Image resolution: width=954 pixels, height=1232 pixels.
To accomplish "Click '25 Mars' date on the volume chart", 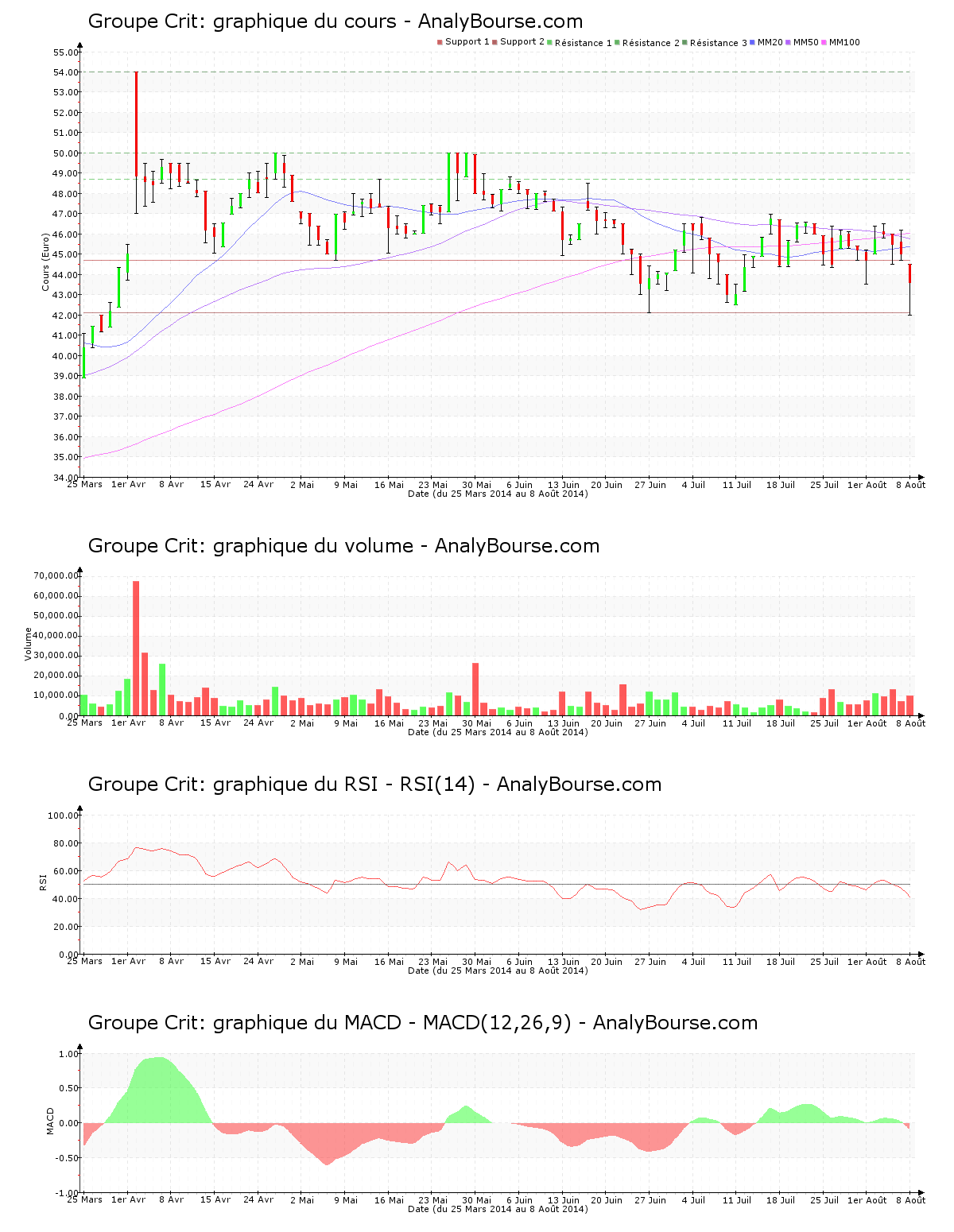I will coord(84,723).
